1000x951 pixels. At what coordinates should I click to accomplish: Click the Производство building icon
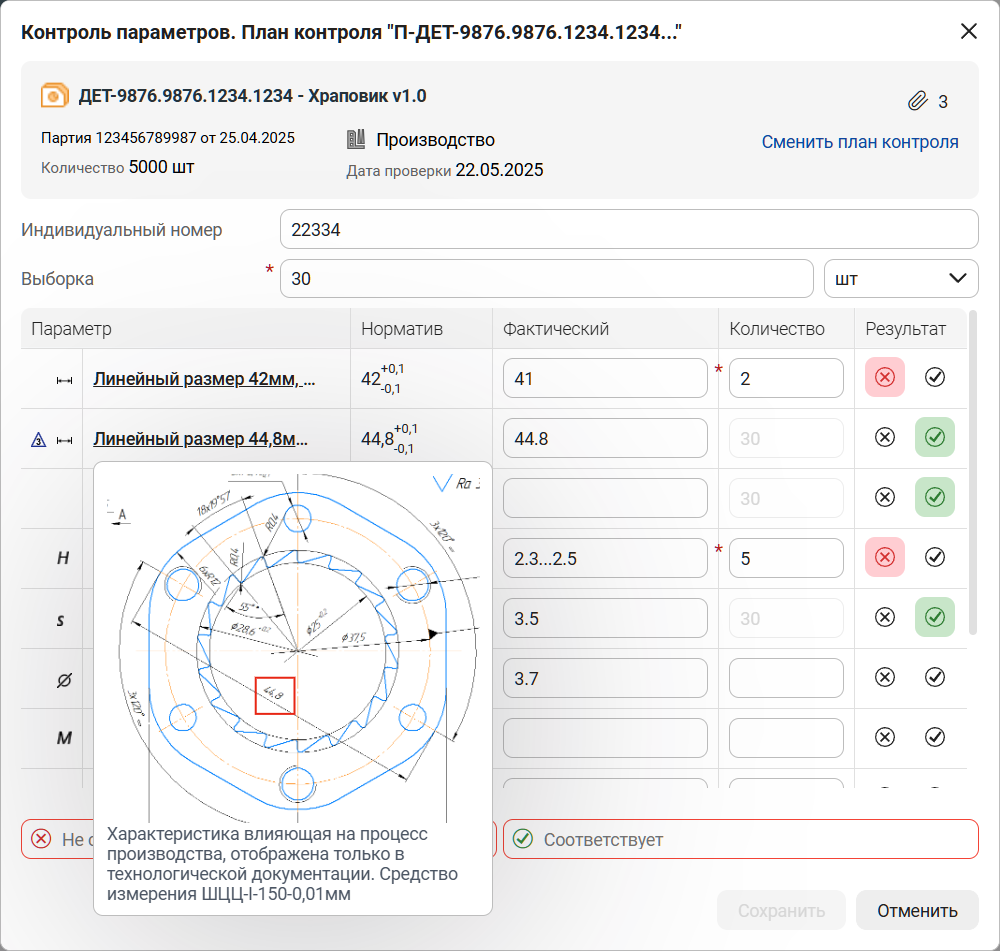(x=356, y=140)
